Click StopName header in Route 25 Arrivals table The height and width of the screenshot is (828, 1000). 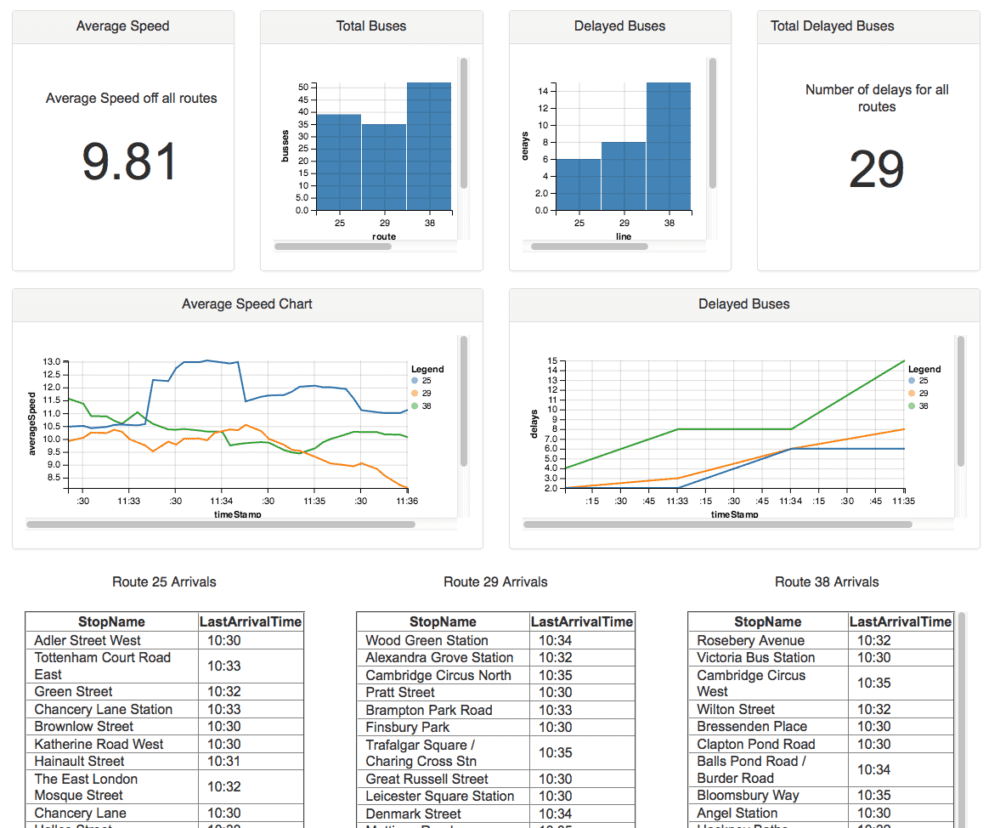point(112,622)
